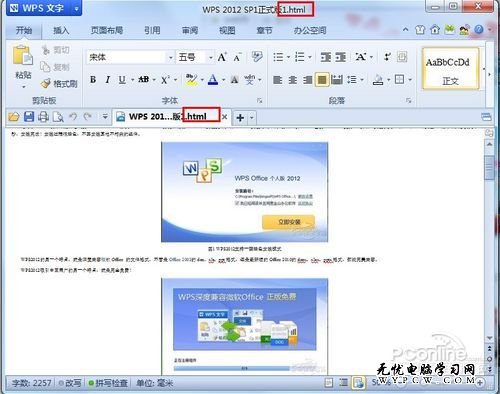Toggle the highlighted justify alignment button
Image resolution: width=500 pixels, height=394 pixels.
(322, 80)
